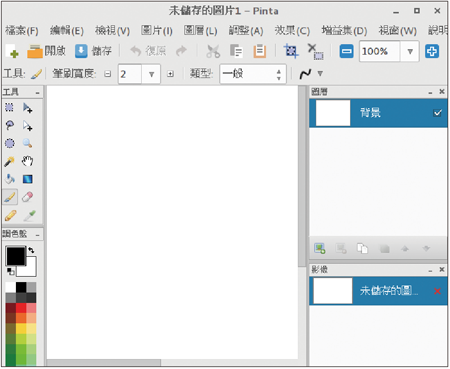Select the Pencil tool
The height and width of the screenshot is (369, 450).
click(x=10, y=215)
